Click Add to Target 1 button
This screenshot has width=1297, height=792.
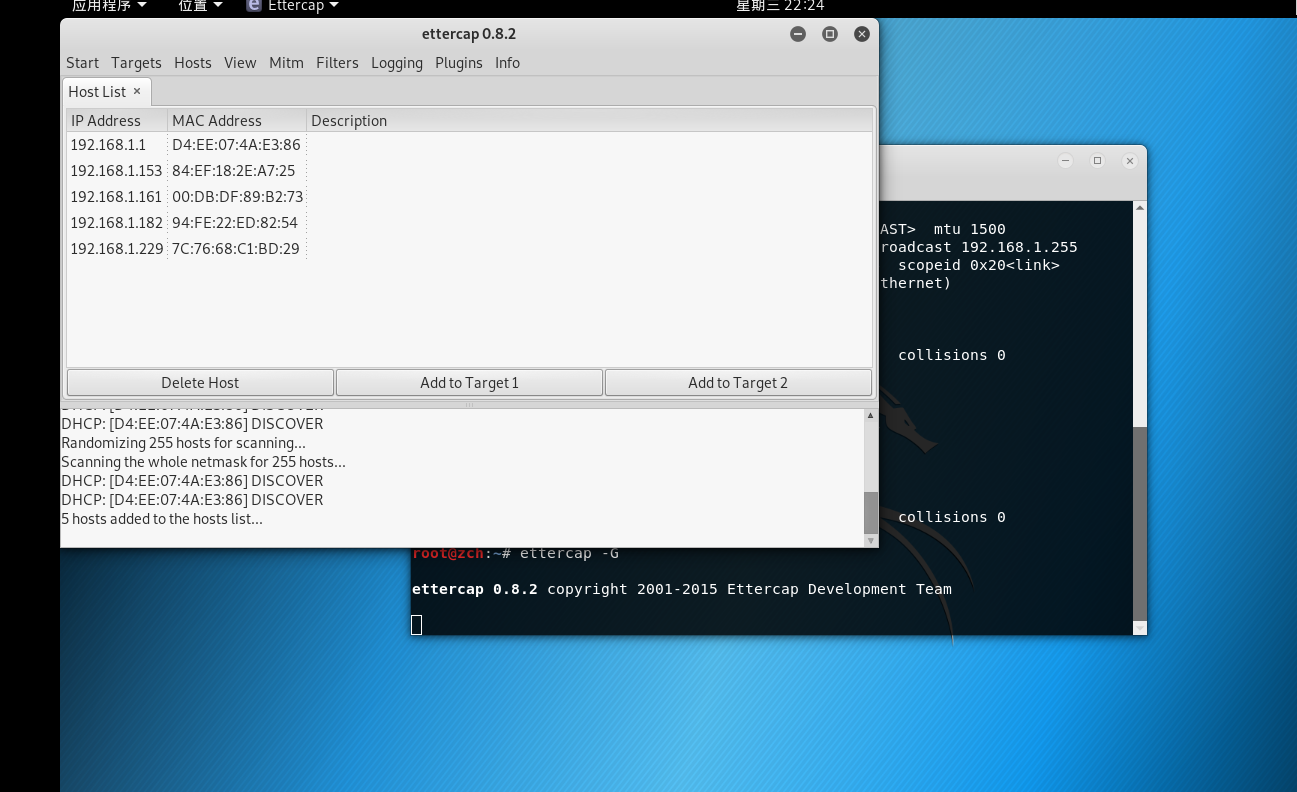point(469,382)
